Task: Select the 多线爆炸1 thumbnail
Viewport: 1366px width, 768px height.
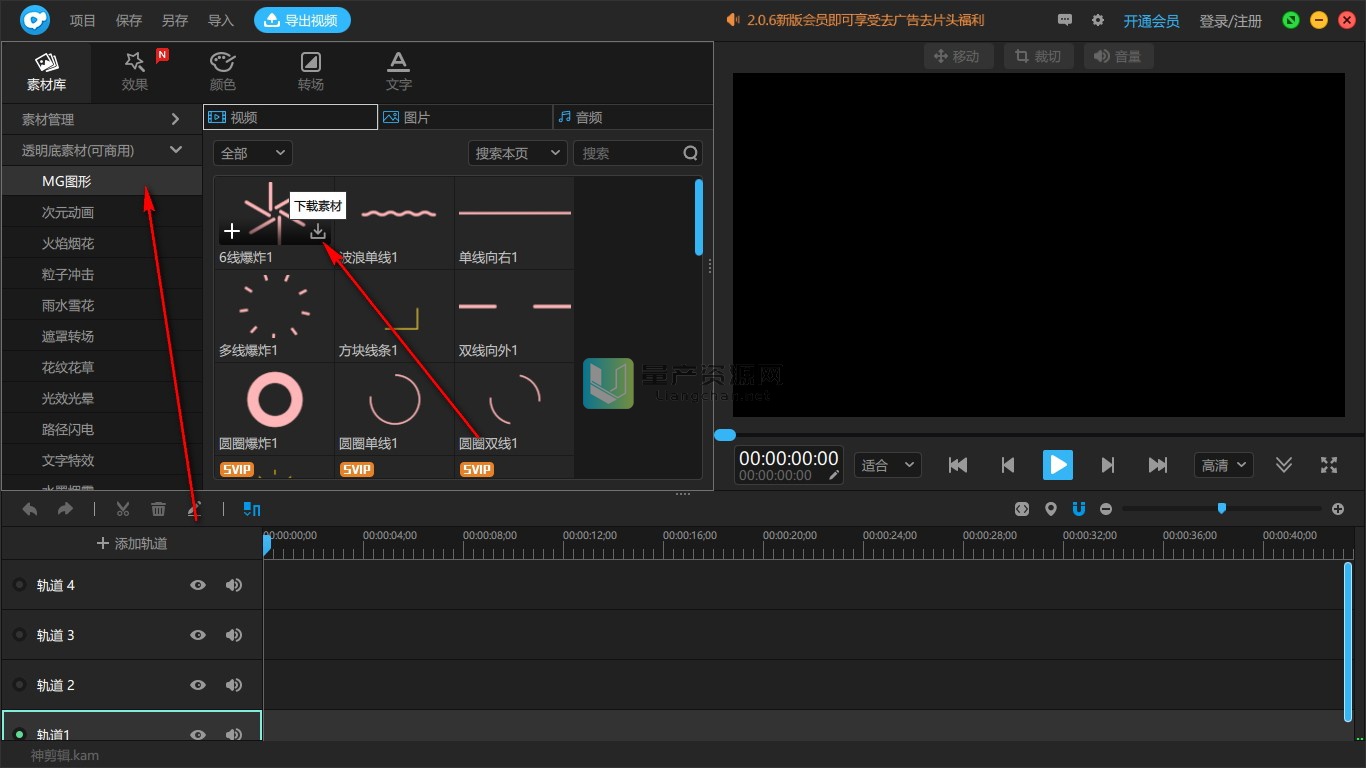Action: point(274,306)
